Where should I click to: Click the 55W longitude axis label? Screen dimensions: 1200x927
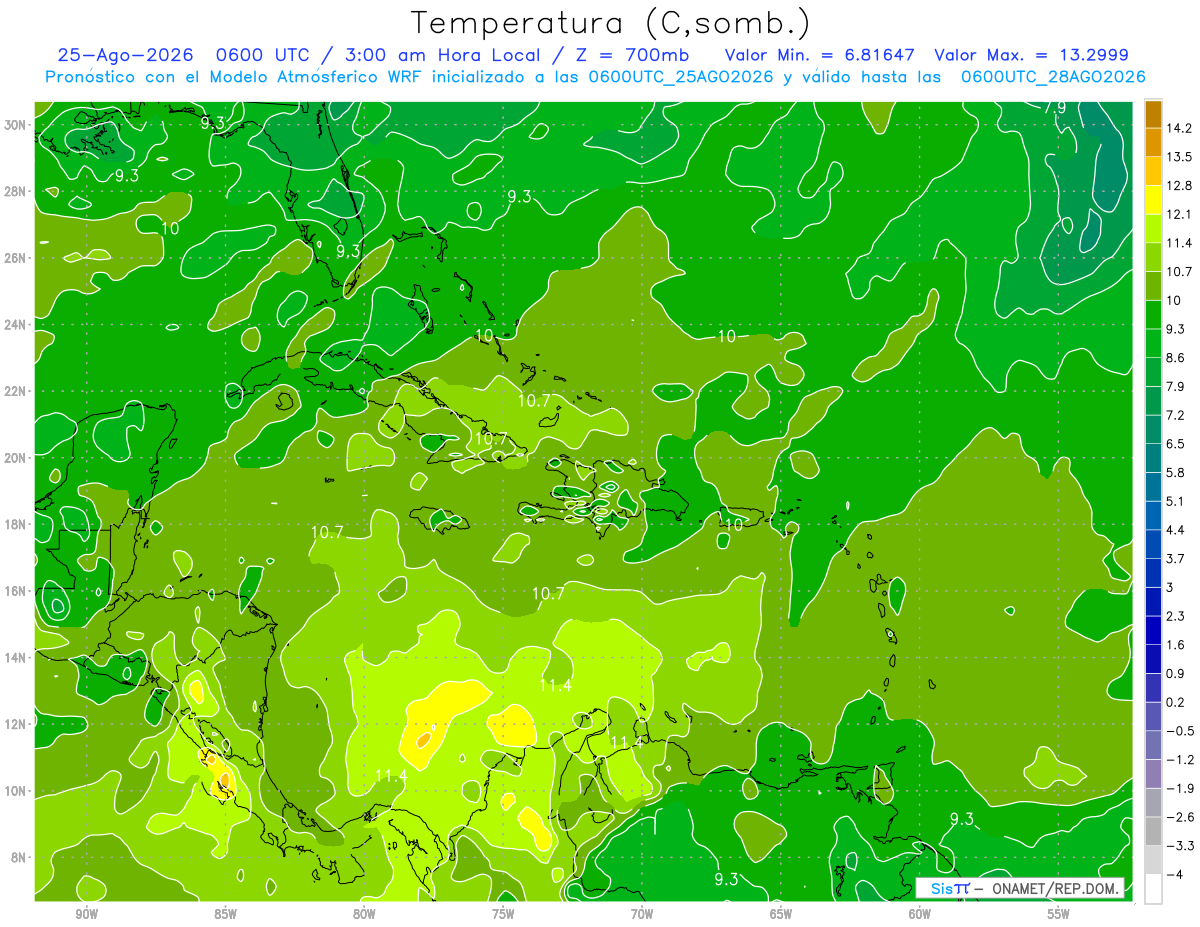1059,914
